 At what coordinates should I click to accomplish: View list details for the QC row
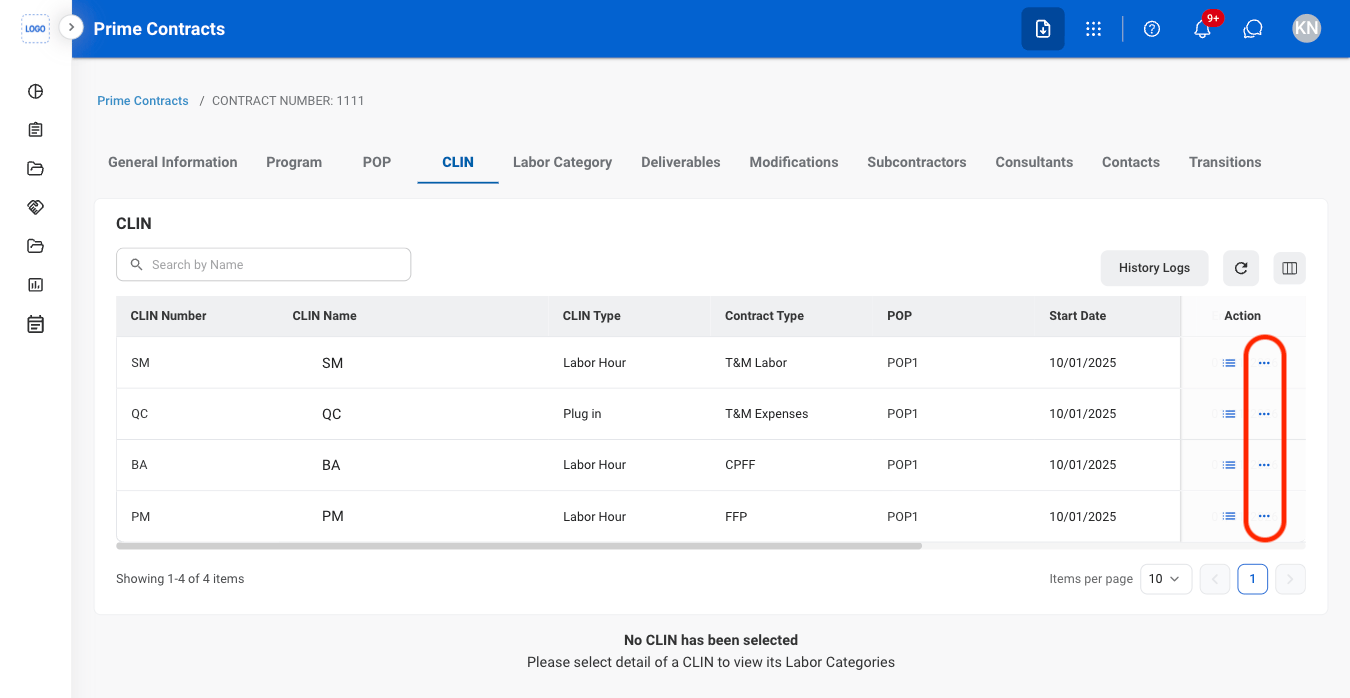[1229, 414]
